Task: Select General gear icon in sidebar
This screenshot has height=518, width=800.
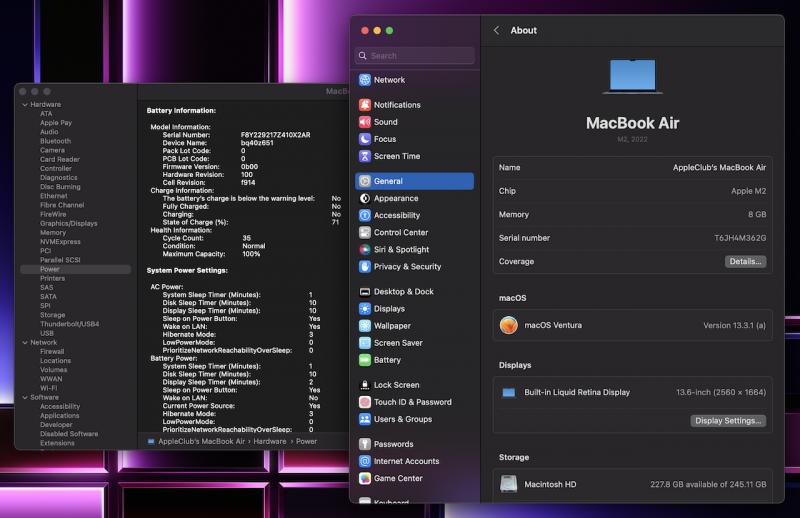Action: 365,181
